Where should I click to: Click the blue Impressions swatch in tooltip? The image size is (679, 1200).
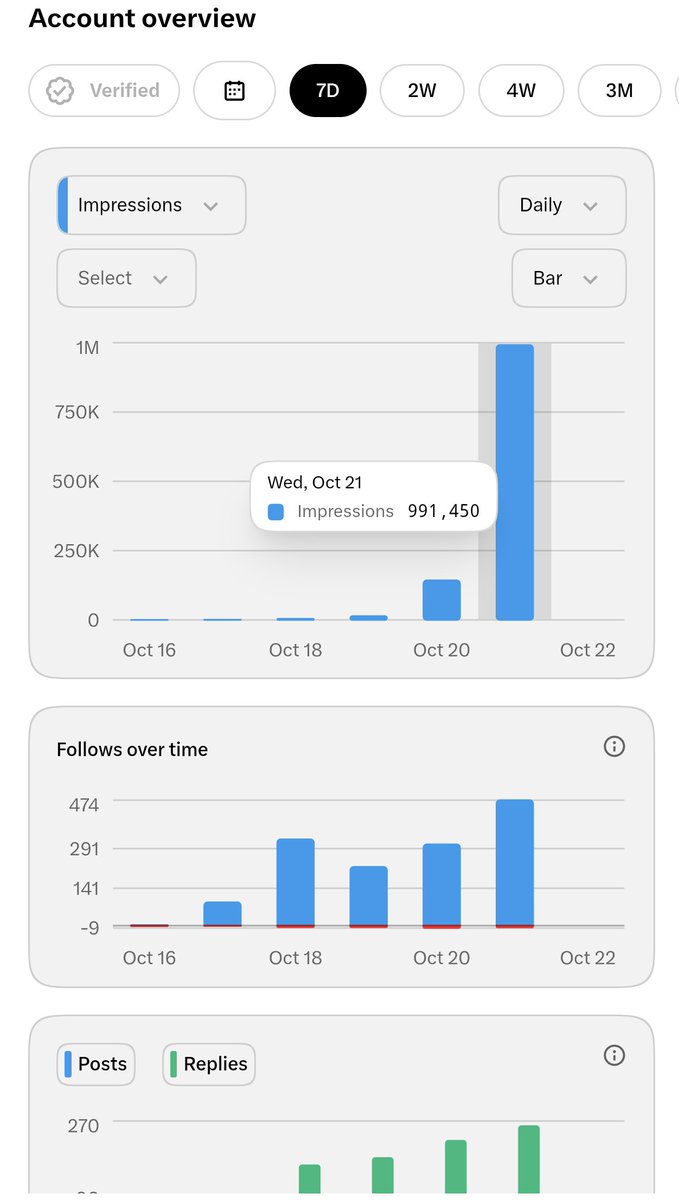tap(276, 511)
